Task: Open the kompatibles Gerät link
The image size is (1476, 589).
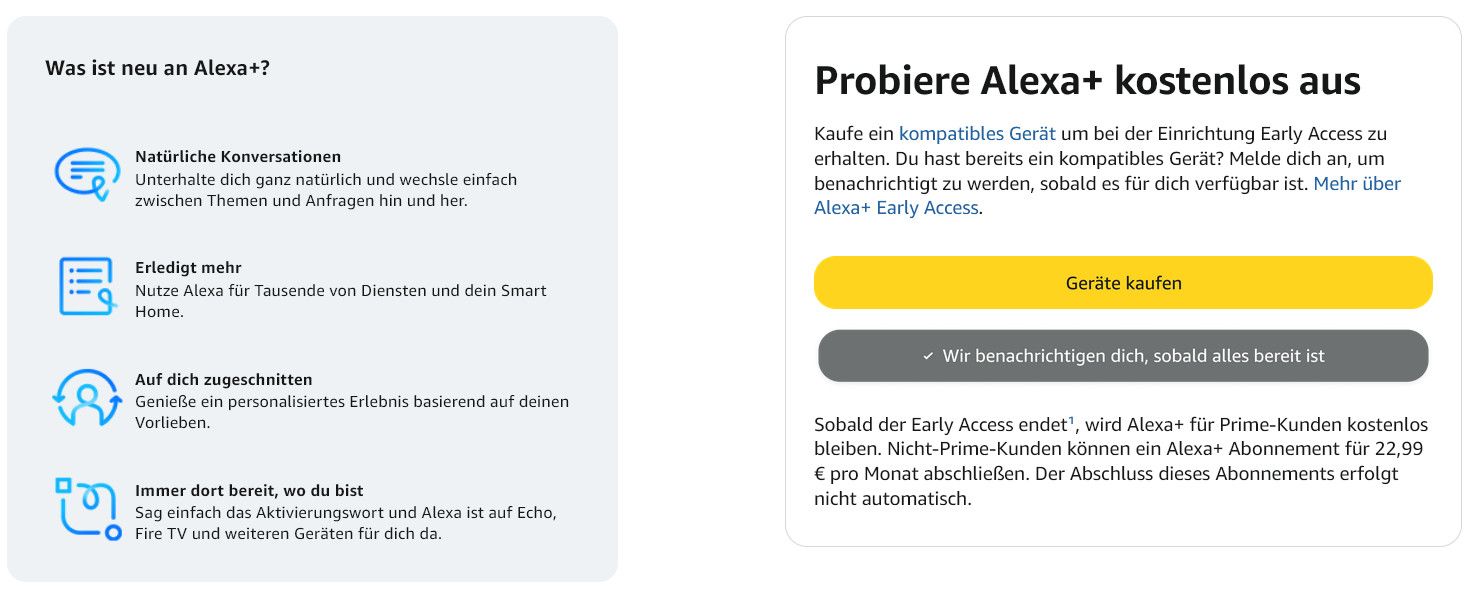Action: point(977,133)
